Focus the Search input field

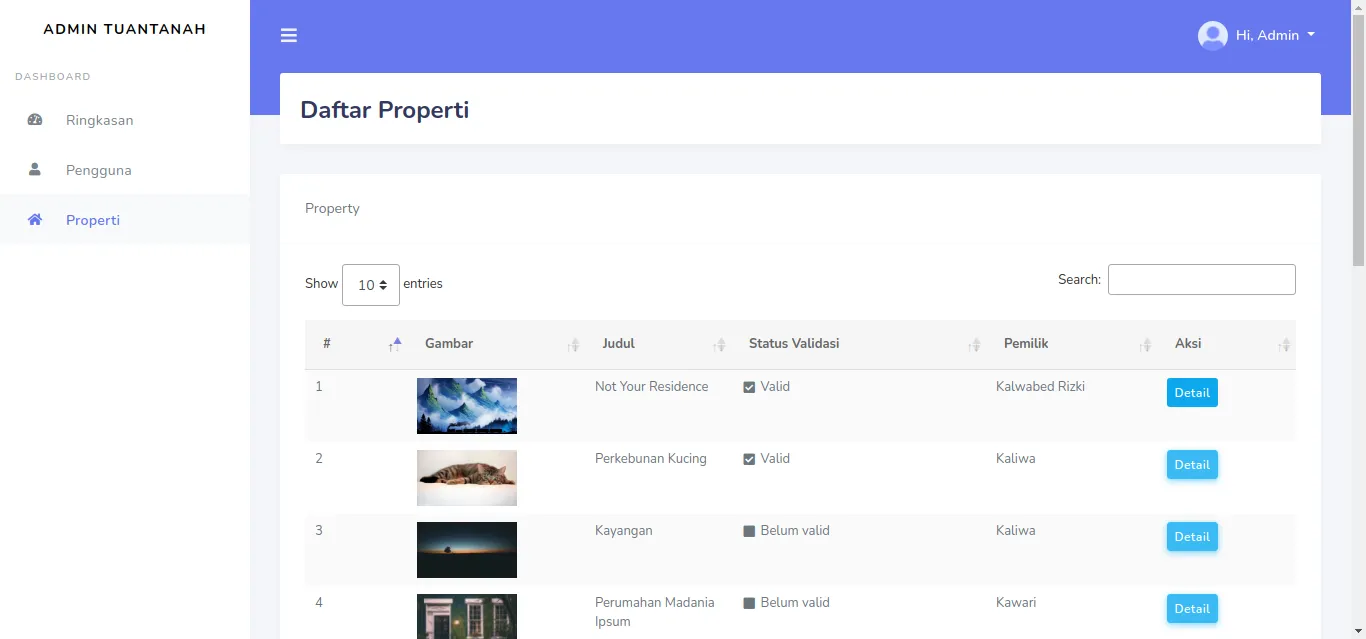[1201, 280]
